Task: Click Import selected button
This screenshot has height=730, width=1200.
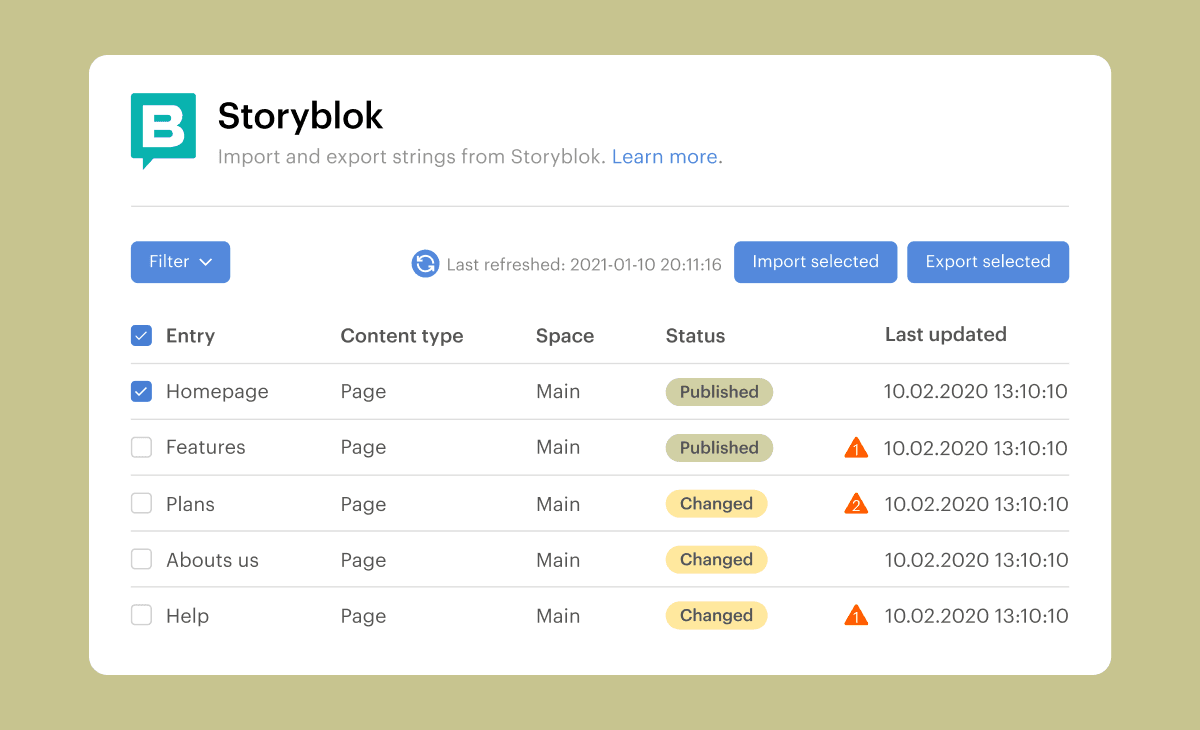Action: [x=815, y=262]
